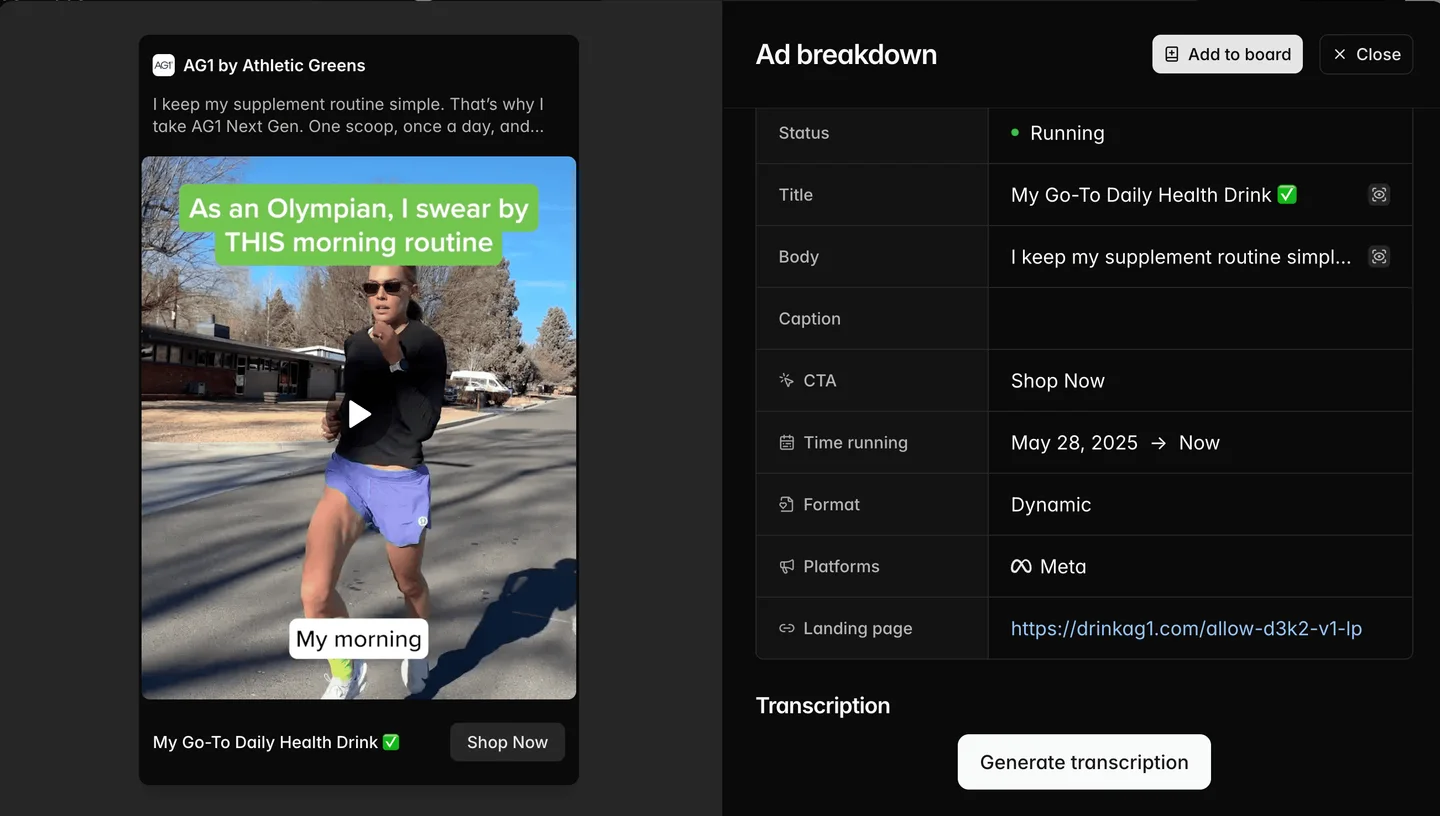Viewport: 1440px width, 816px height.
Task: Click 'AG1 by Athletic Greens' advertiser name
Action: [x=274, y=65]
